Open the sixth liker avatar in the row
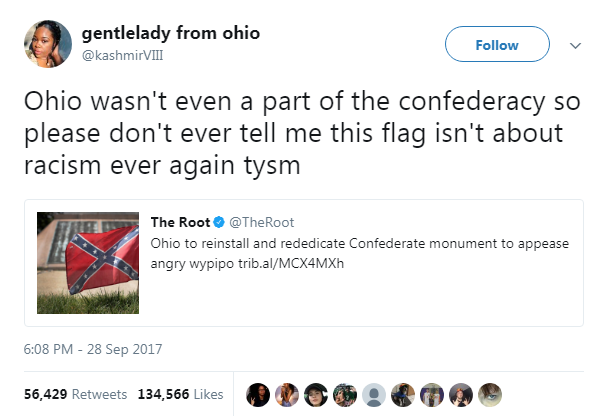This screenshot has width=604, height=416. tap(402, 394)
